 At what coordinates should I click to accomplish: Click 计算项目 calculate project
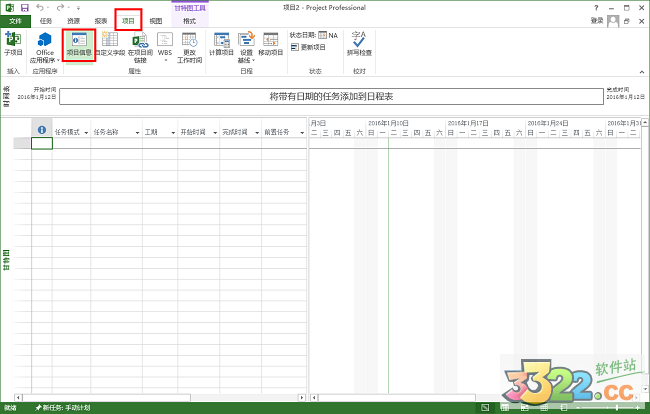pos(221,44)
